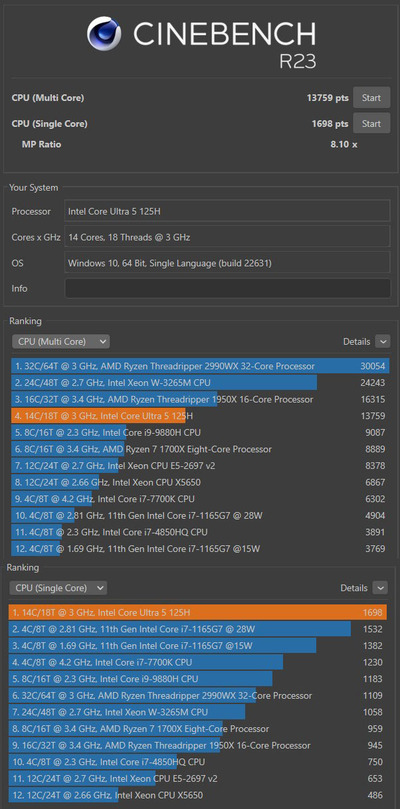Select the Xeon X5650 row scoring 6867

pos(200,482)
